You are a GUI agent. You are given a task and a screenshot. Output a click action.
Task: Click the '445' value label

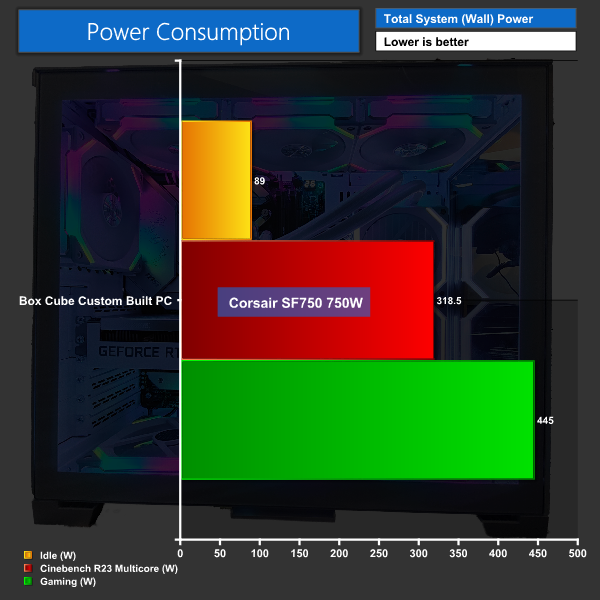[x=545, y=421]
